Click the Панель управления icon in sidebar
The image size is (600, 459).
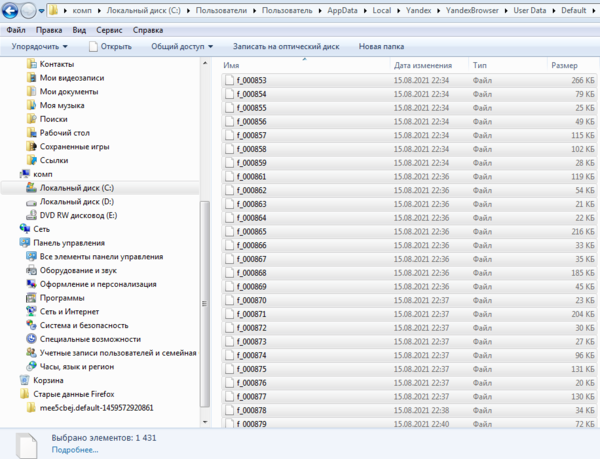pos(24,242)
